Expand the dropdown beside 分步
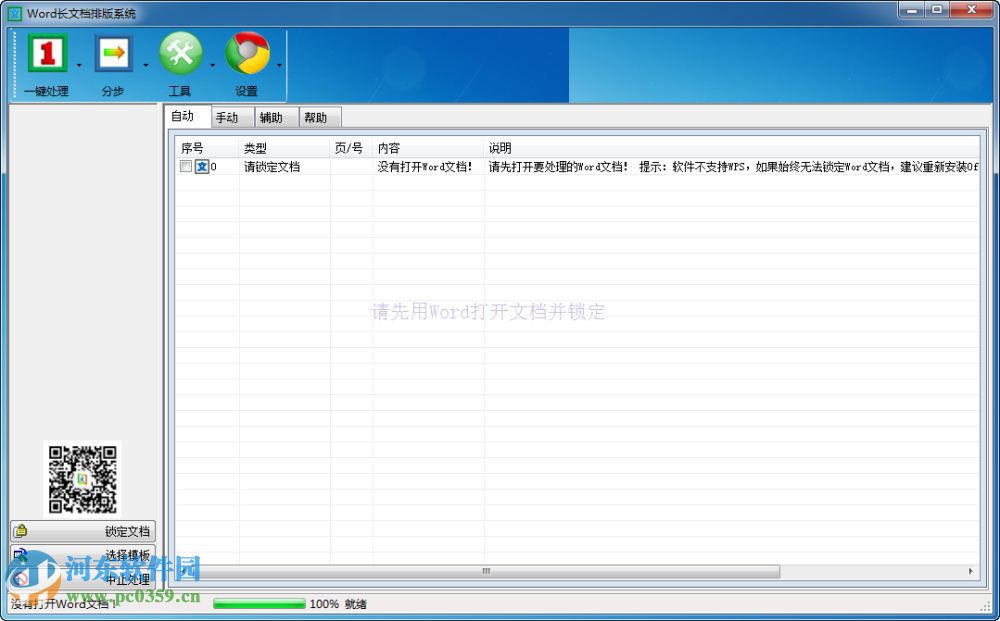The image size is (1000, 621). (145, 65)
